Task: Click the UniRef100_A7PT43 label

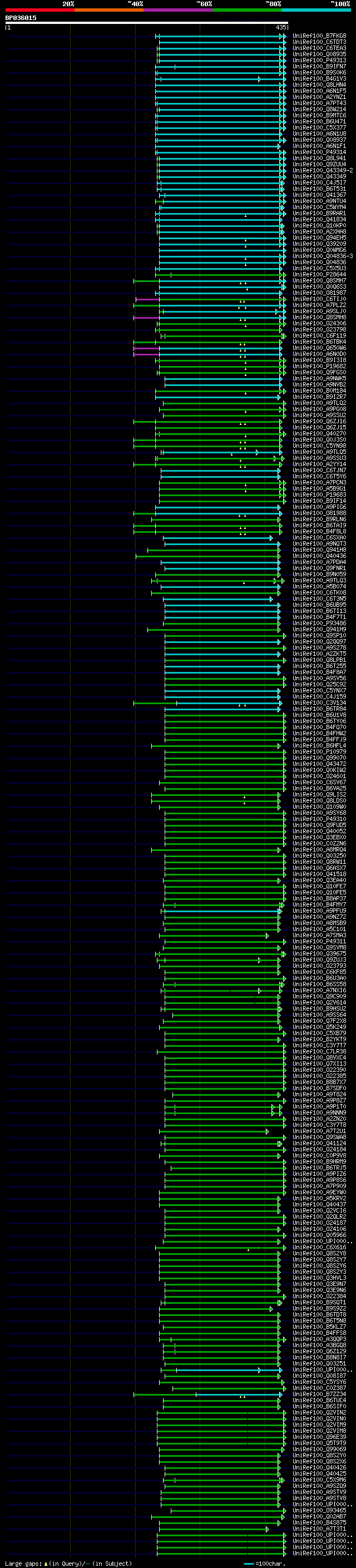Action: point(319,103)
